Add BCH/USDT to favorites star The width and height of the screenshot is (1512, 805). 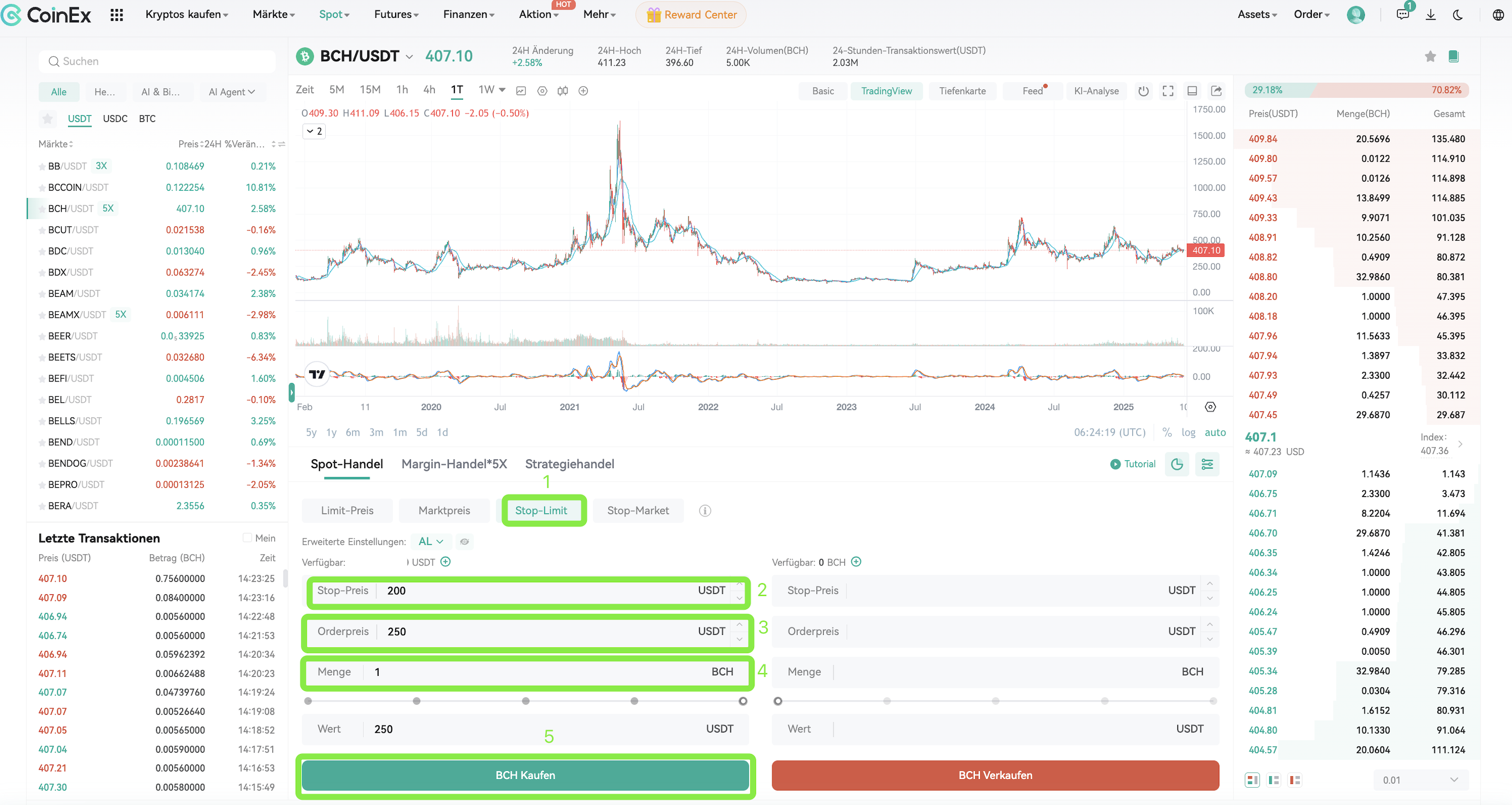tap(1430, 56)
